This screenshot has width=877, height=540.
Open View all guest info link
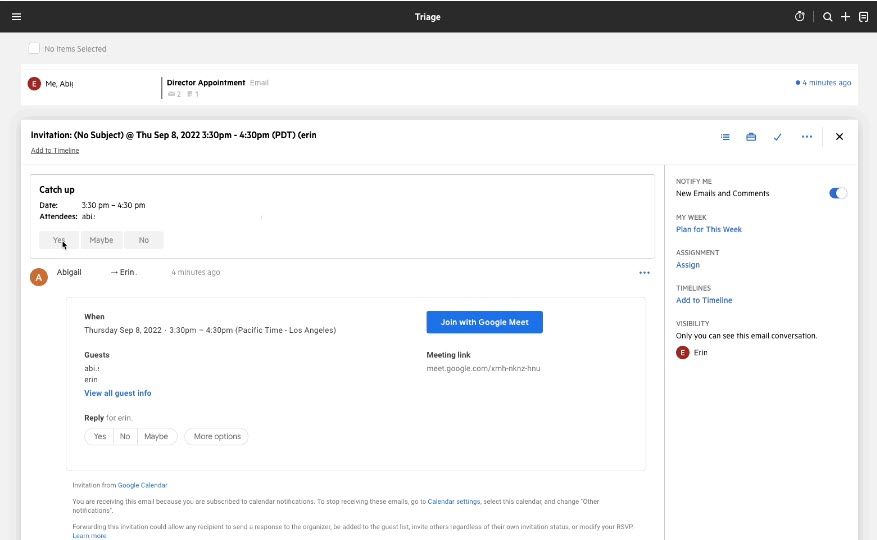[118, 393]
